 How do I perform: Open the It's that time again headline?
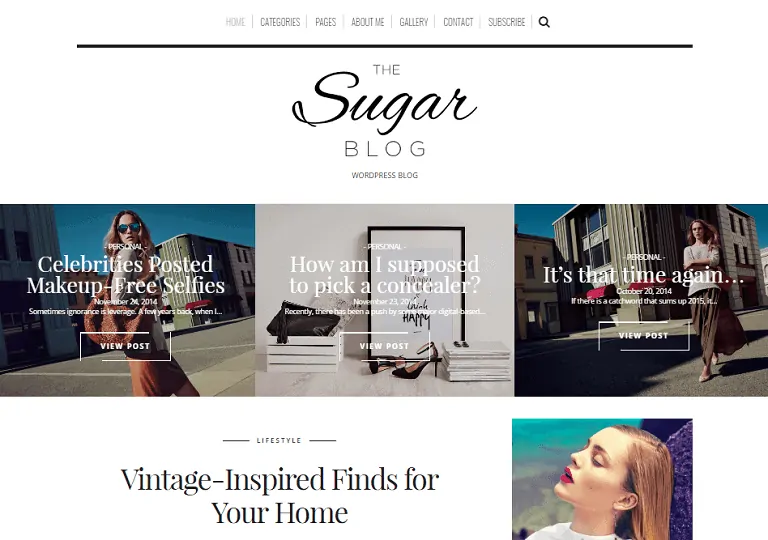pos(644,275)
